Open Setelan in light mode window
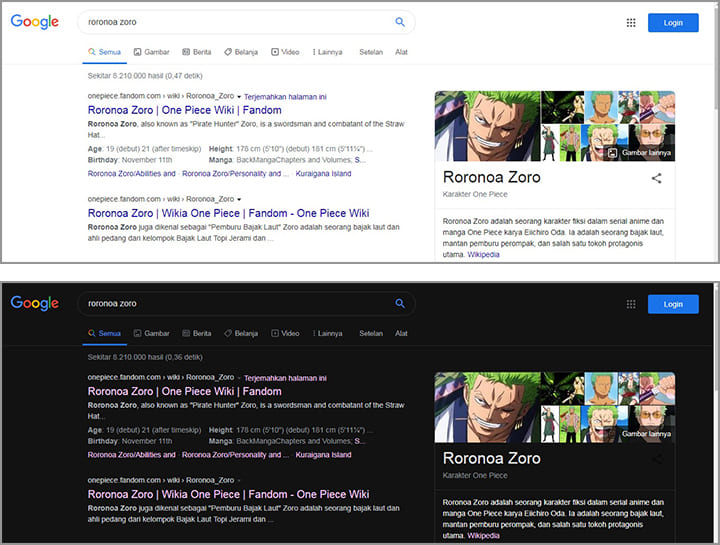This screenshot has height=545, width=720. click(x=371, y=52)
